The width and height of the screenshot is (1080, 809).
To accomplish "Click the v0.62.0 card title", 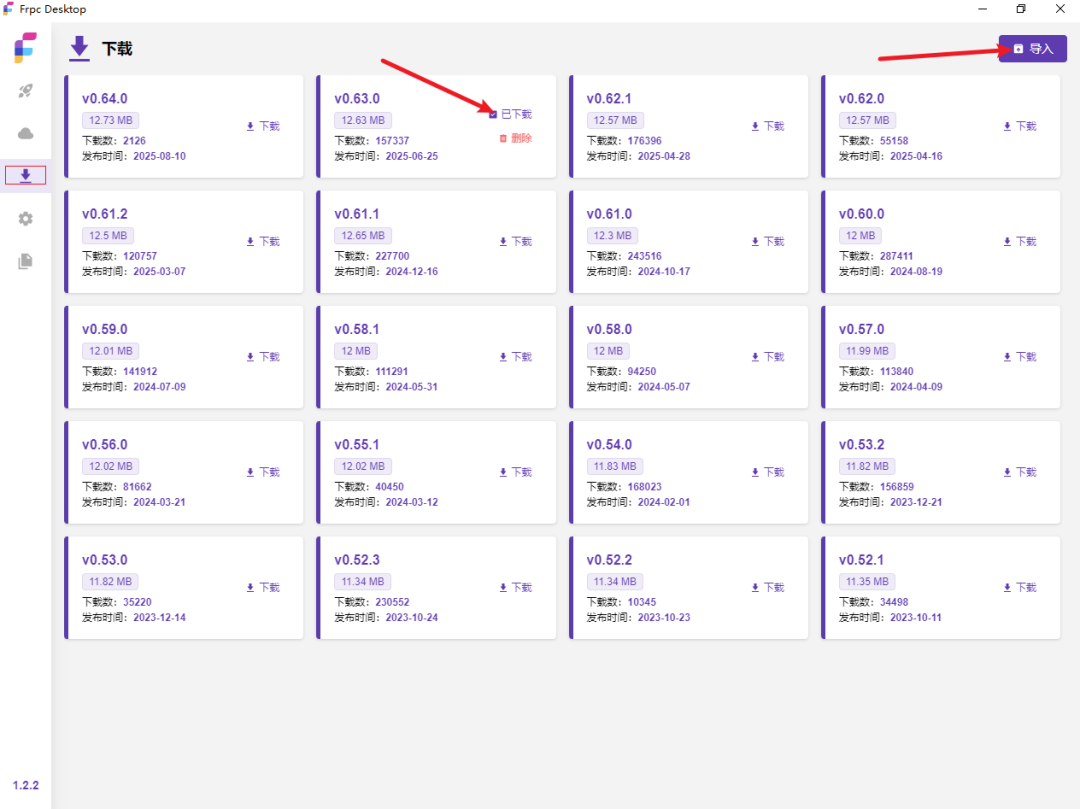I will (x=862, y=98).
